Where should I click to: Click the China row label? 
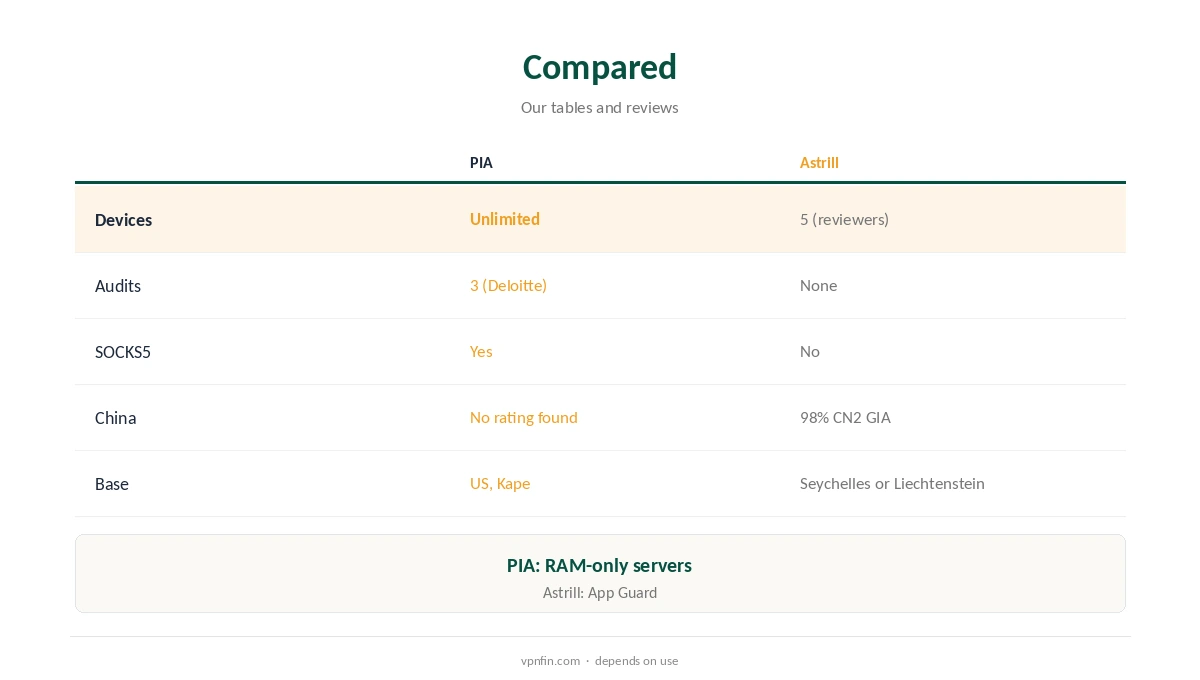click(115, 418)
